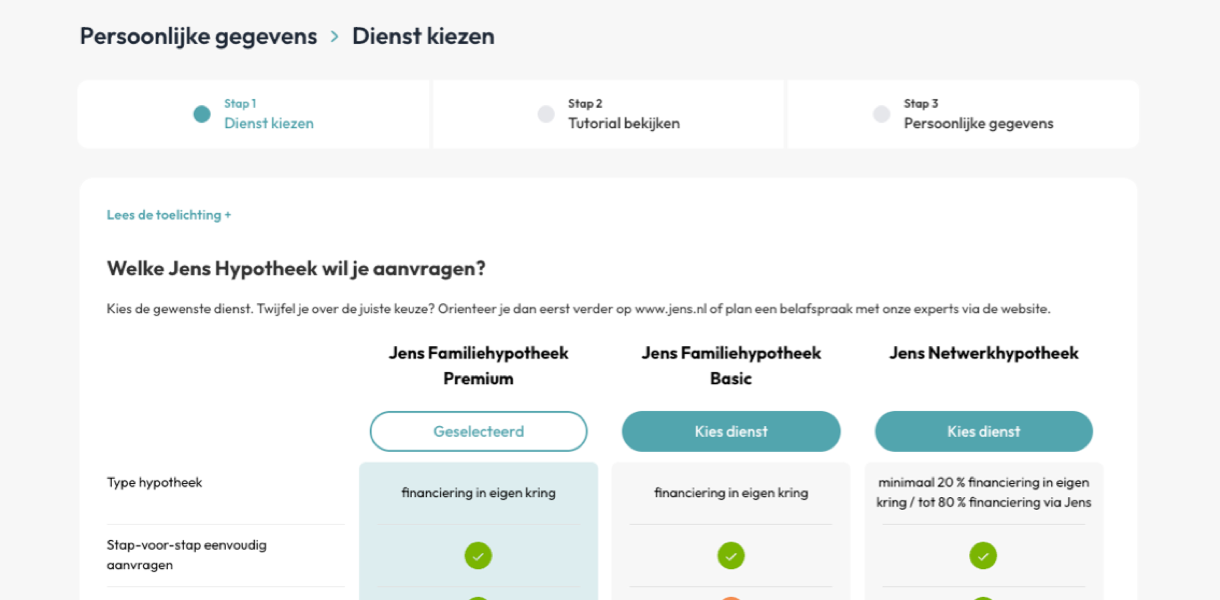Screen dimensions: 1220x600
Task: Select Dienst kiezen in the breadcrumb
Action: click(422, 35)
